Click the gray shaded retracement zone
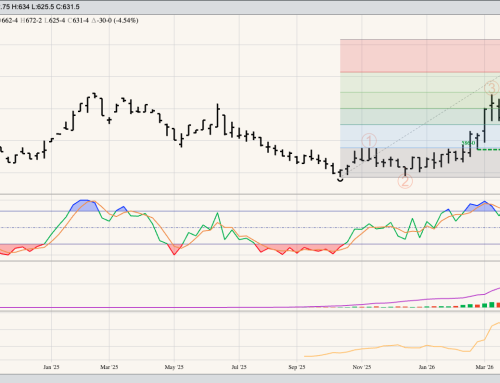 420,163
